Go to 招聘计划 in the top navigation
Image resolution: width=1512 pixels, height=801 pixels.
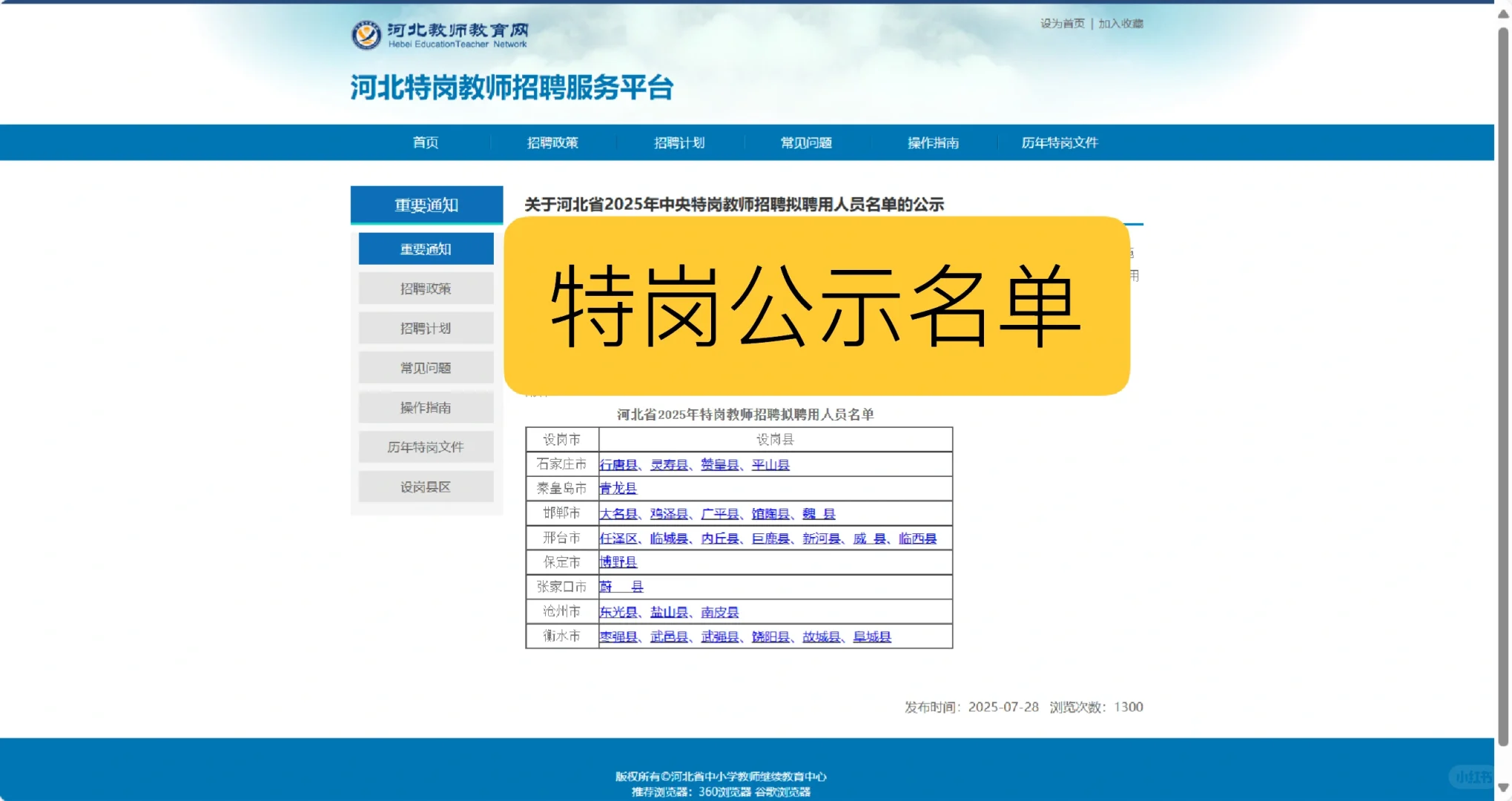[x=679, y=142]
